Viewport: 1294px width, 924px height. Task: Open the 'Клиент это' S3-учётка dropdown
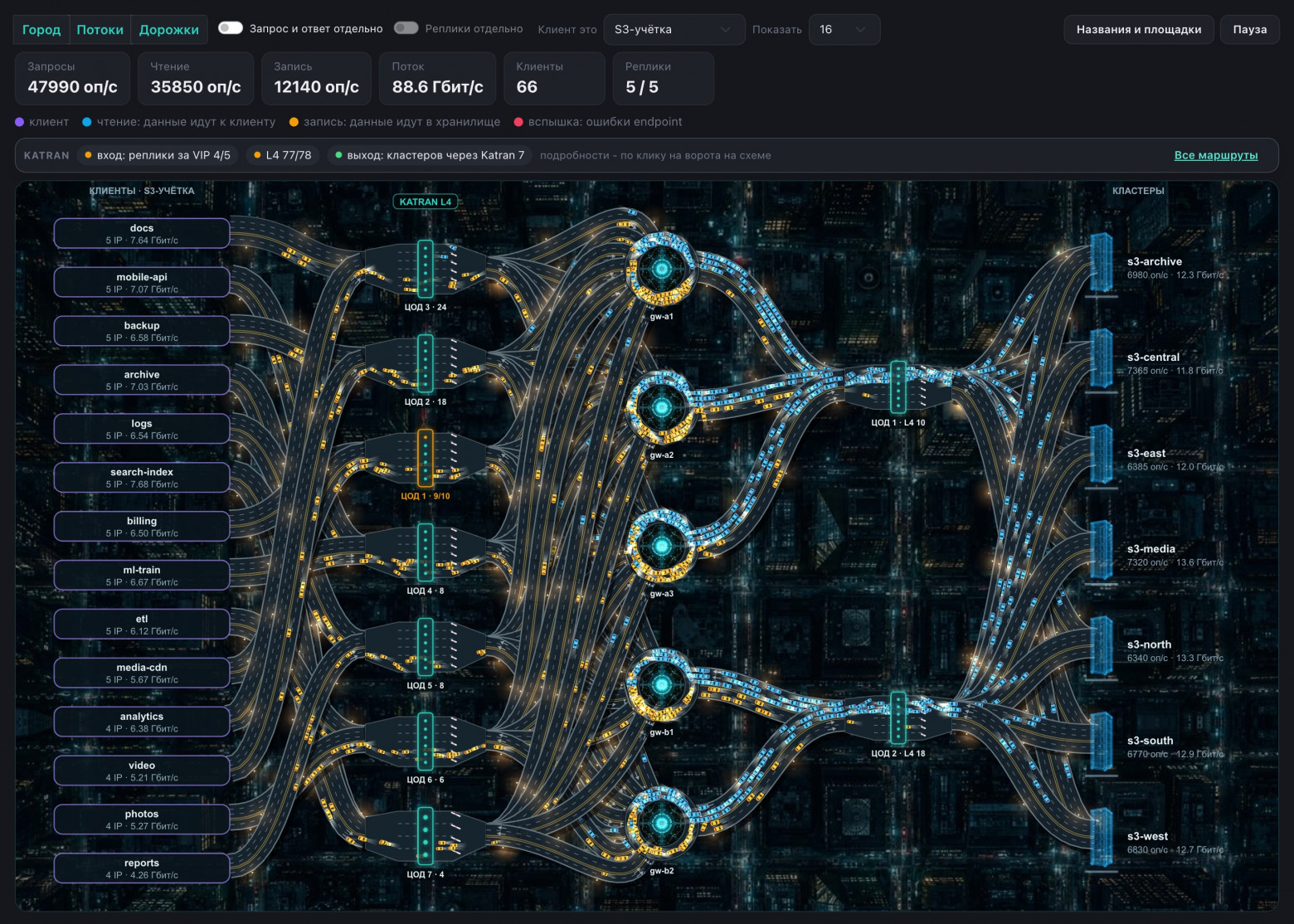point(674,29)
